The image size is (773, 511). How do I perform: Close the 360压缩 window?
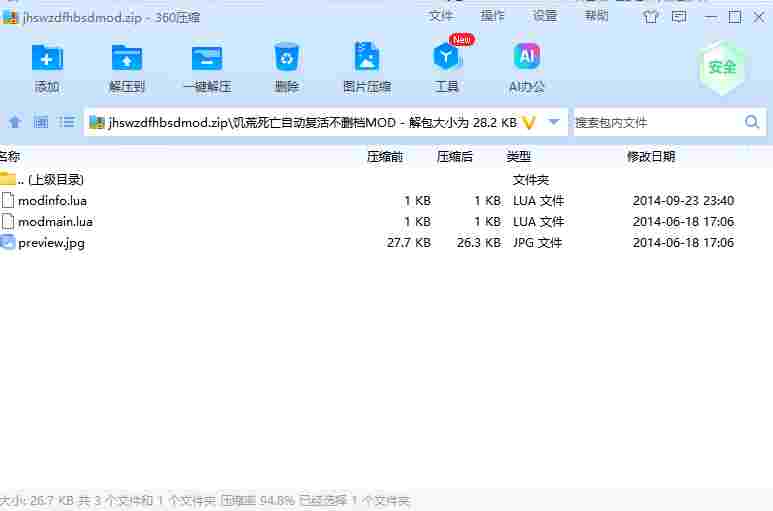click(x=759, y=17)
